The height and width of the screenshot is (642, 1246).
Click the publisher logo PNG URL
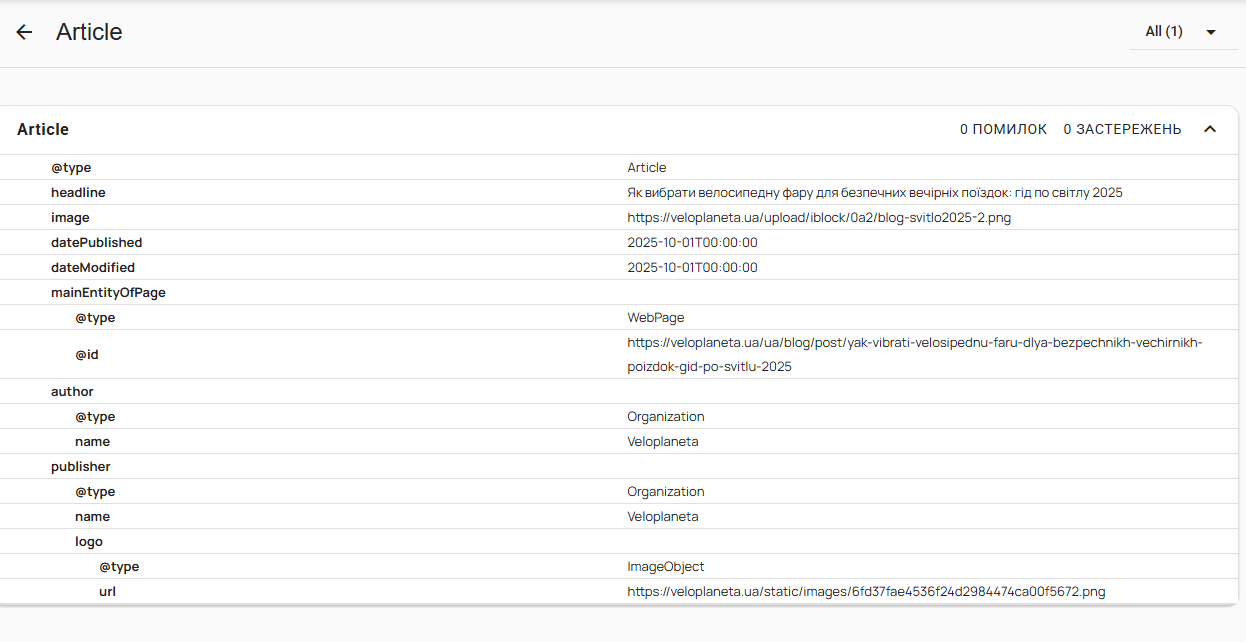[866, 591]
